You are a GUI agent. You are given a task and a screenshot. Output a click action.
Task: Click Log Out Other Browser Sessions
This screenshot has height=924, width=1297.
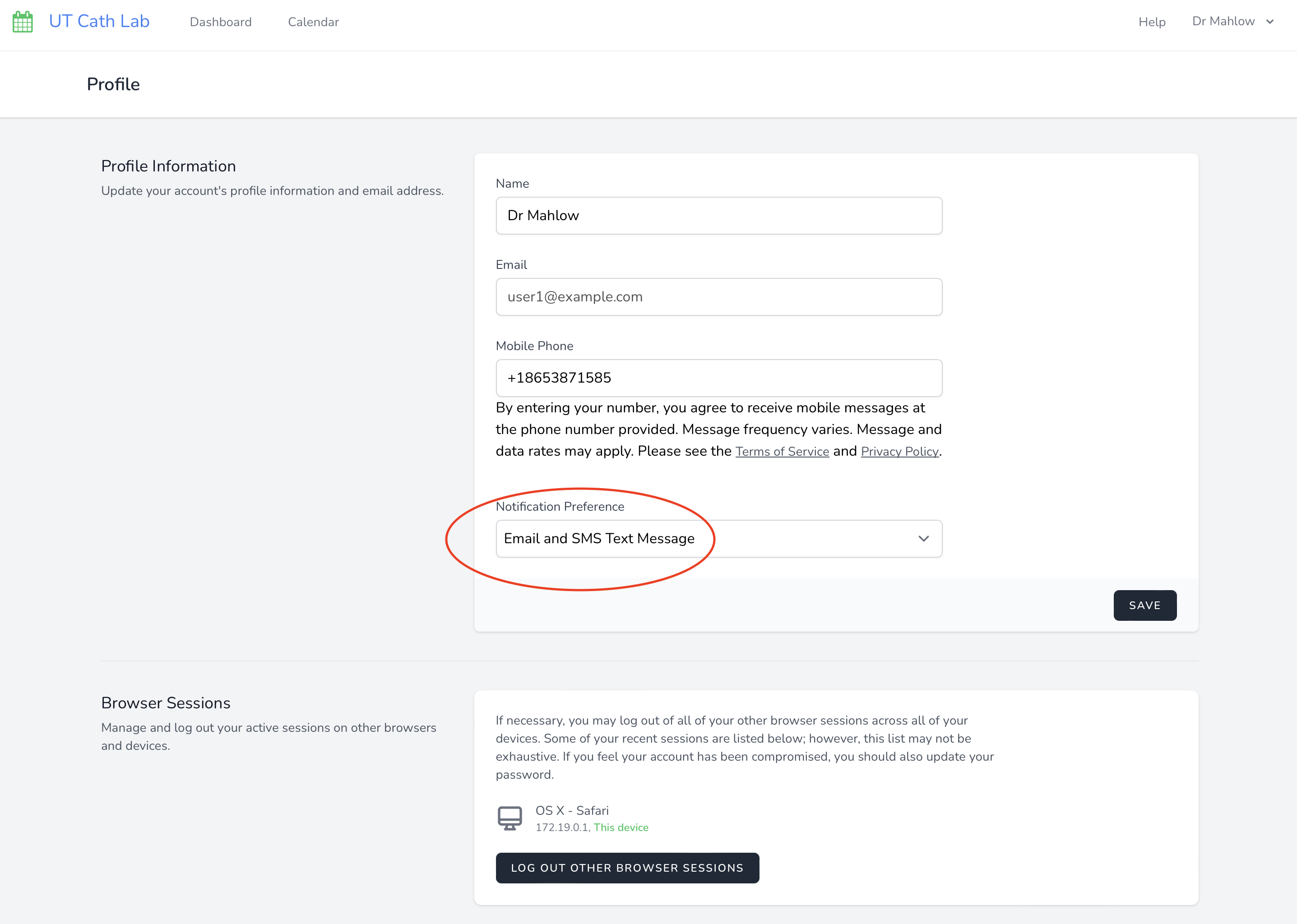tap(627, 868)
